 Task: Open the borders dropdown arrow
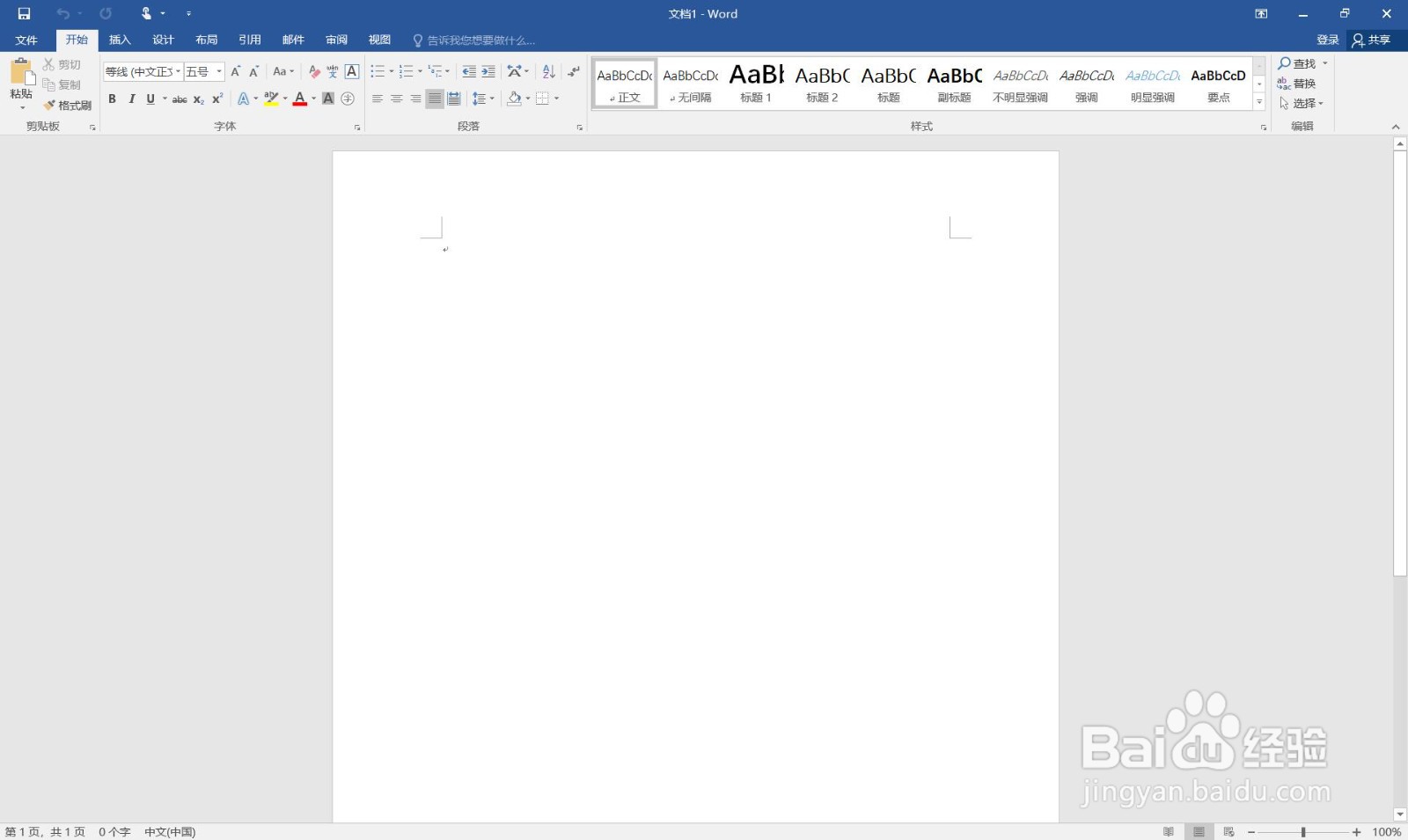click(x=557, y=99)
